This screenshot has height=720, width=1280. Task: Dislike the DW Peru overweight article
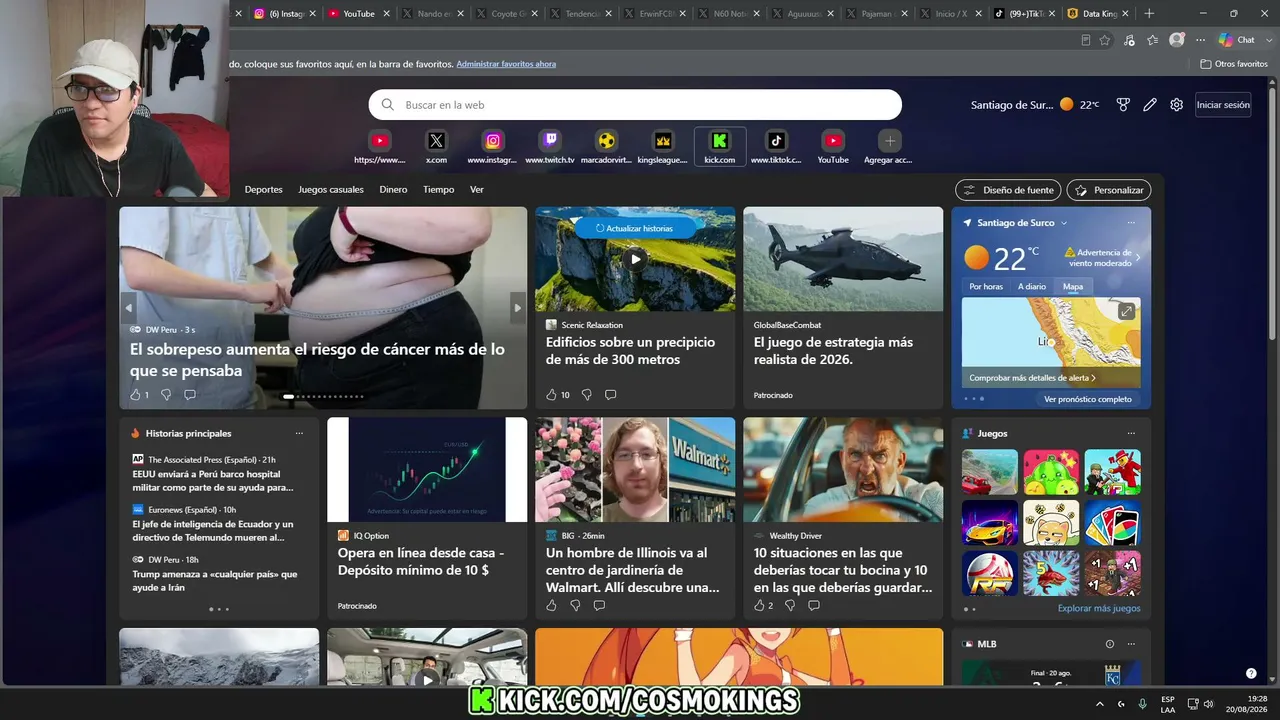(166, 395)
